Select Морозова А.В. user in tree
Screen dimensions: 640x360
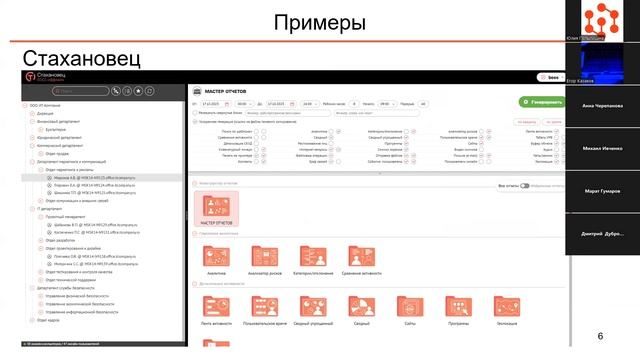click(x=94, y=178)
